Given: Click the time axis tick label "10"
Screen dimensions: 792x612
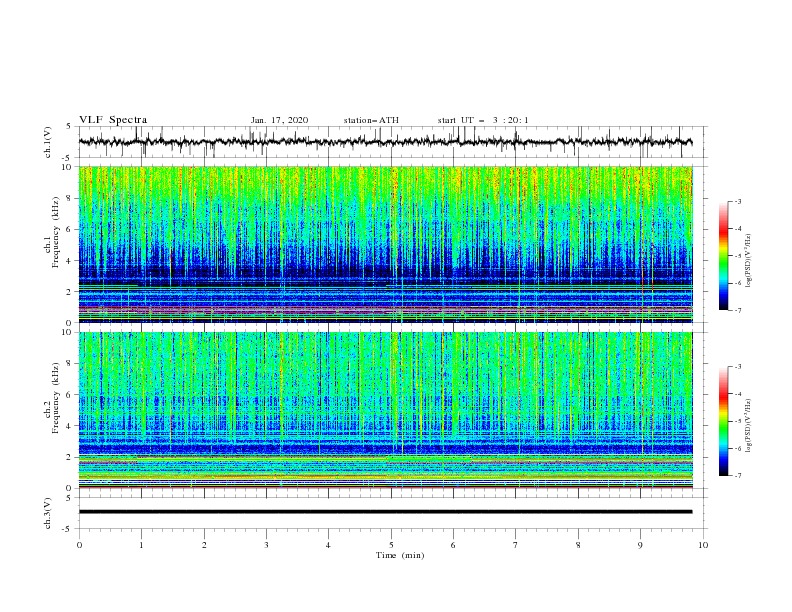Looking at the screenshot, I should tap(703, 545).
